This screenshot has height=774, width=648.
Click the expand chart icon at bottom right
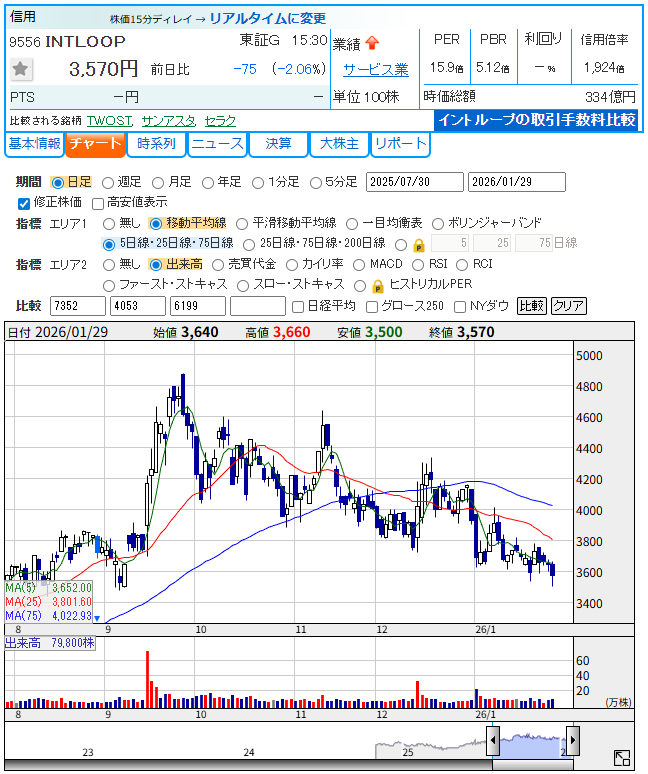click(622, 758)
